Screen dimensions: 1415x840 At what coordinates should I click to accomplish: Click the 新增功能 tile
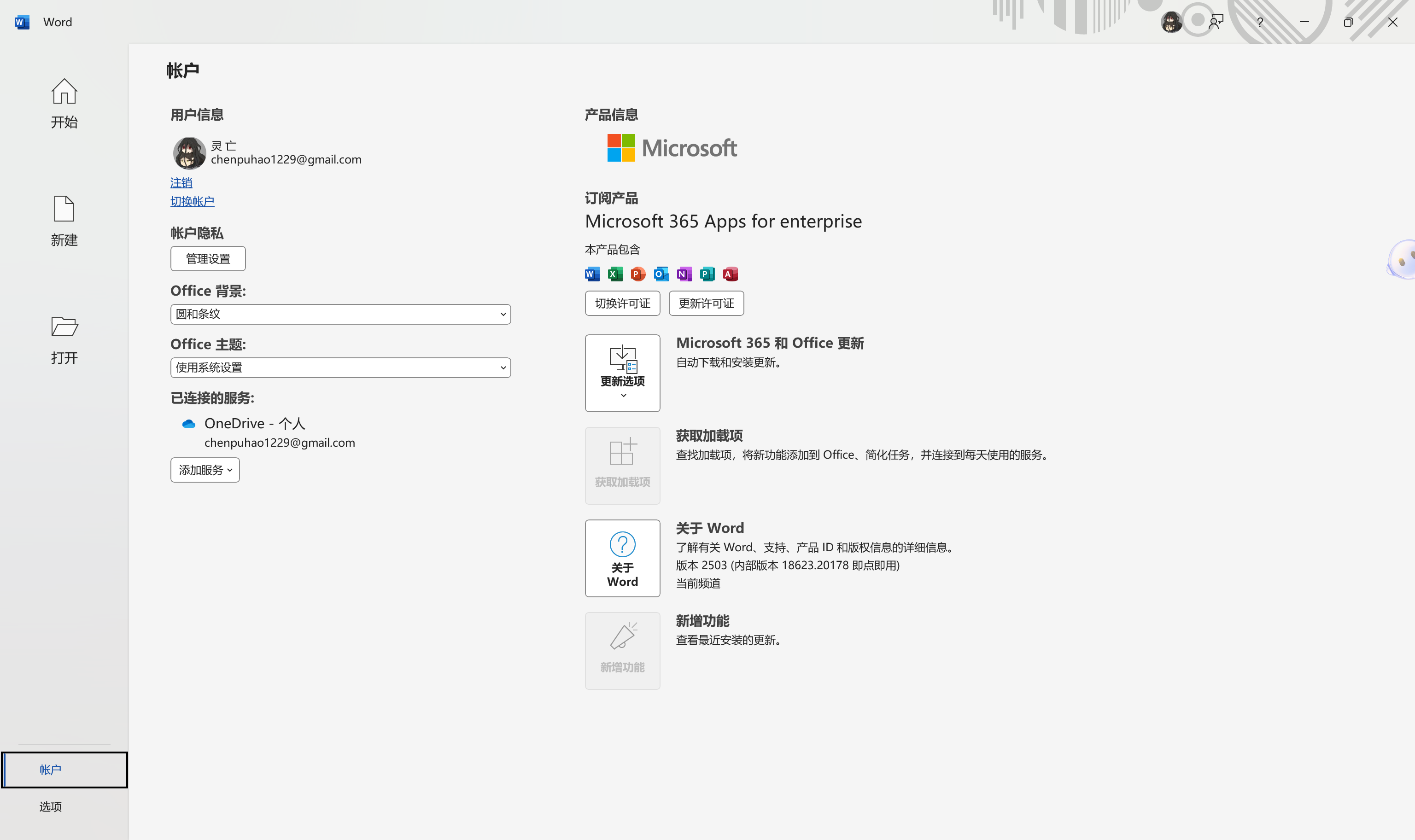623,651
